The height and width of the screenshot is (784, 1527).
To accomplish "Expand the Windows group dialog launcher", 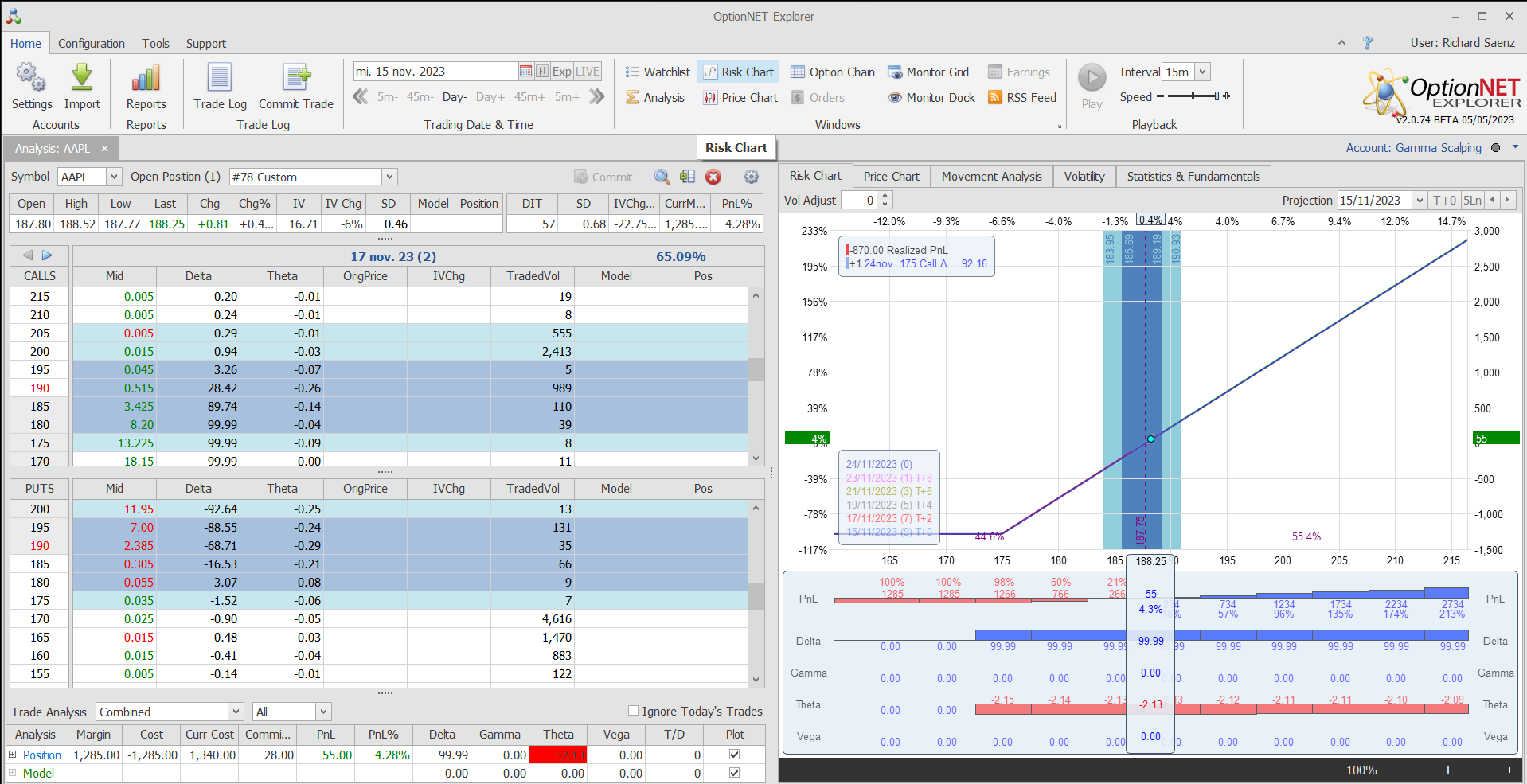I will [x=1058, y=125].
